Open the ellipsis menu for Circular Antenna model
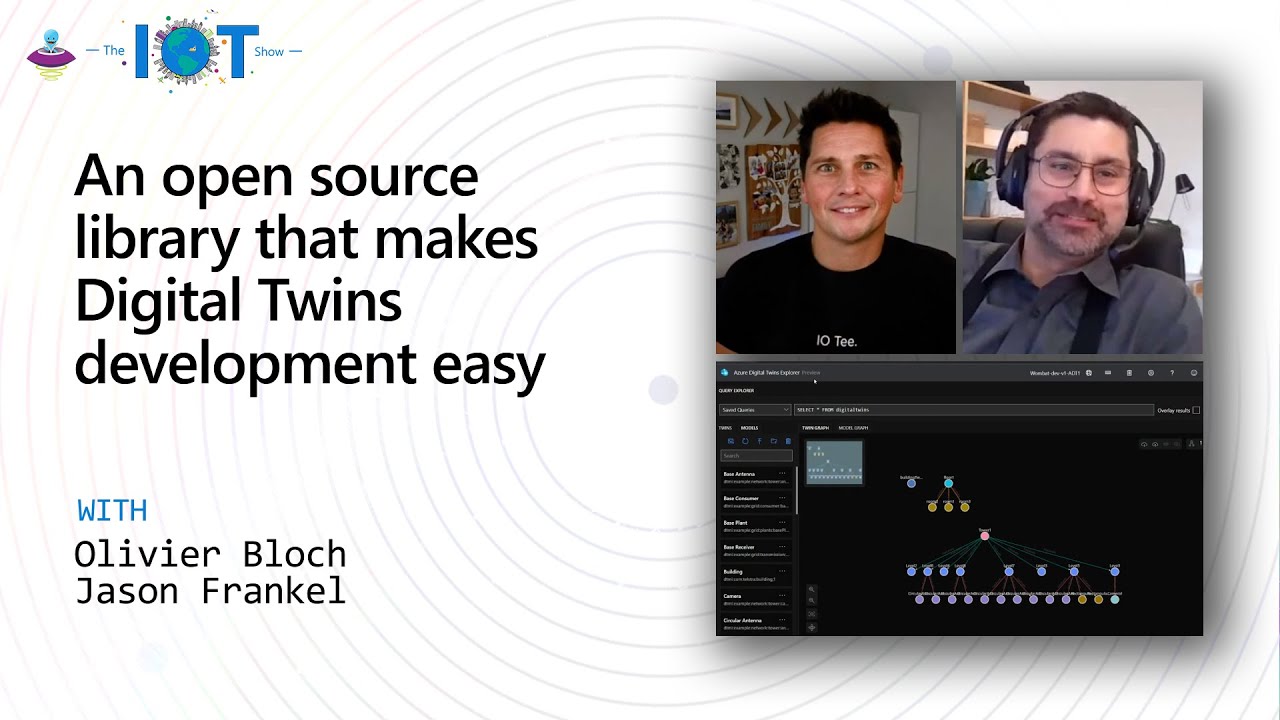 [783, 620]
